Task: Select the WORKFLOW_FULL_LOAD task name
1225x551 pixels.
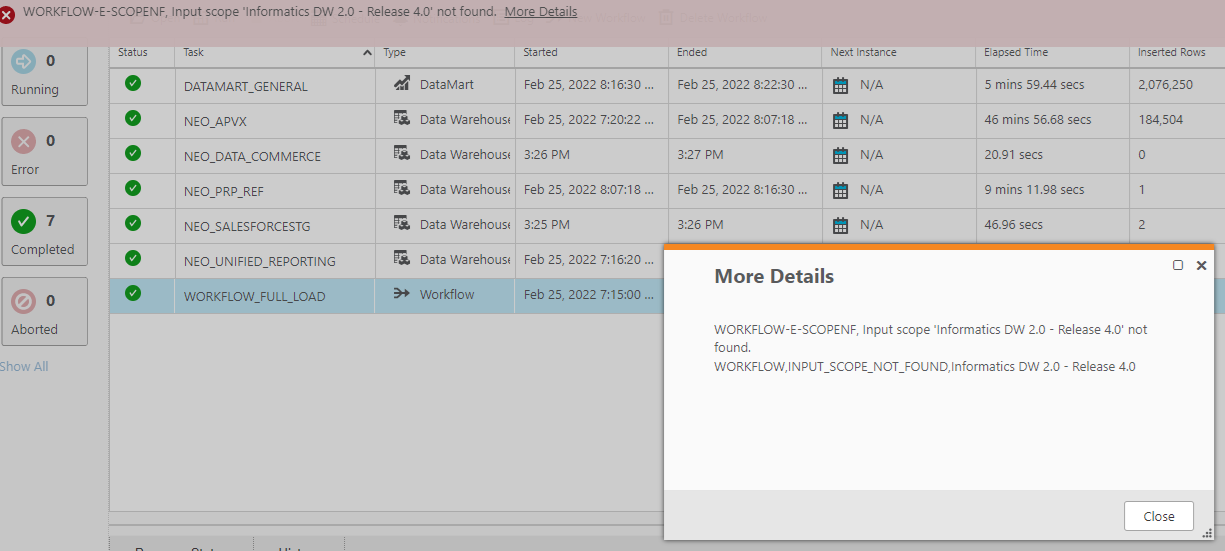Action: coord(255,297)
